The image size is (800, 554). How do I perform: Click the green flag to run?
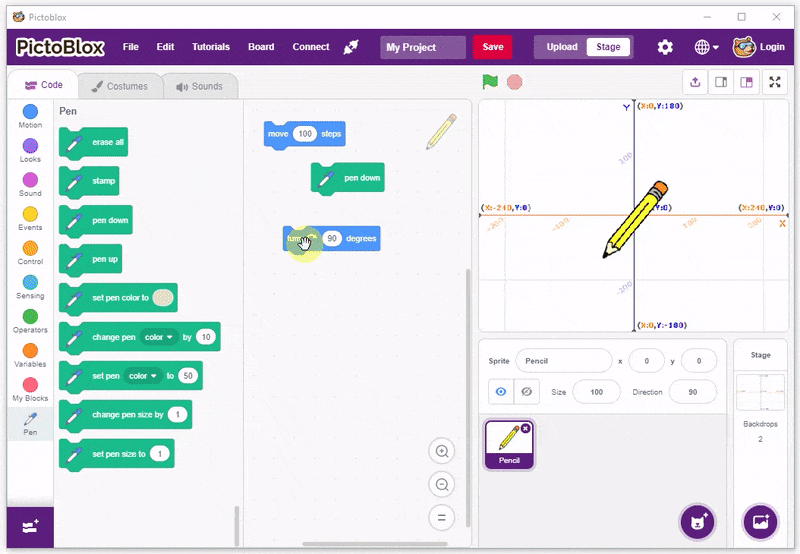coord(490,82)
